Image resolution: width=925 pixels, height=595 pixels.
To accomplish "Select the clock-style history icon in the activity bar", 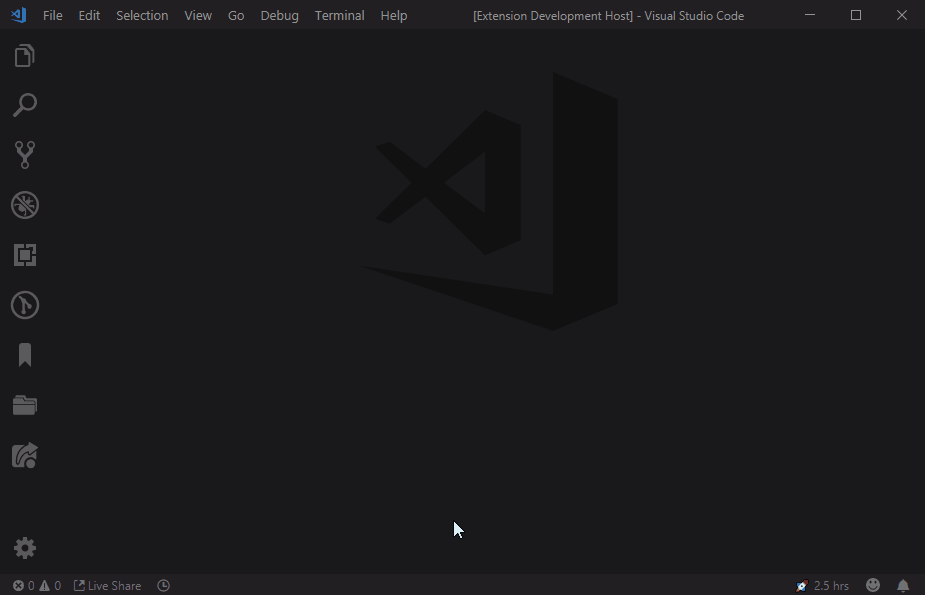I will 25,305.
